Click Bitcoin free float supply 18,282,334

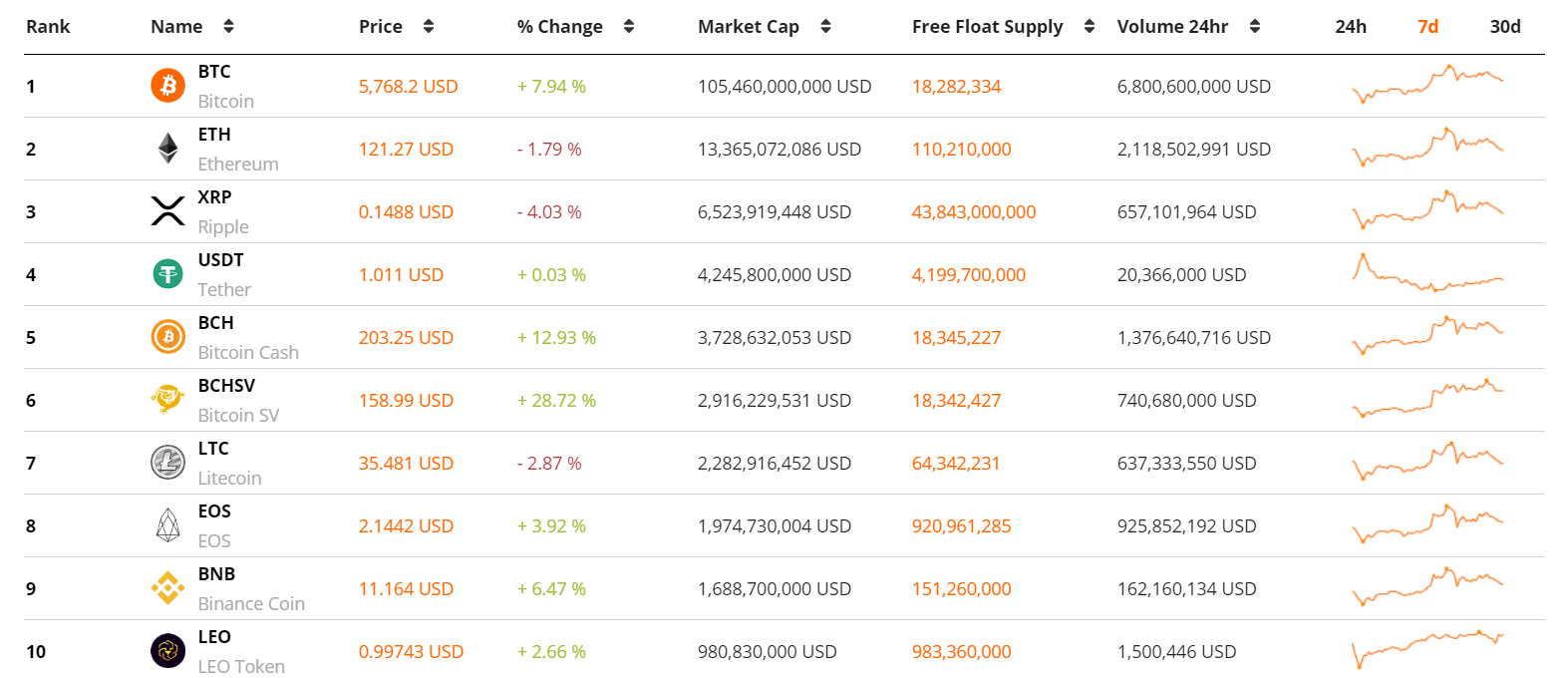956,87
